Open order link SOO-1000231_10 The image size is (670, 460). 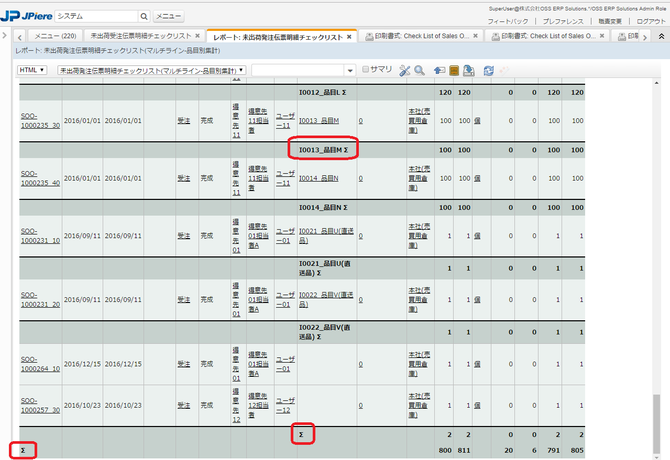click(40, 236)
